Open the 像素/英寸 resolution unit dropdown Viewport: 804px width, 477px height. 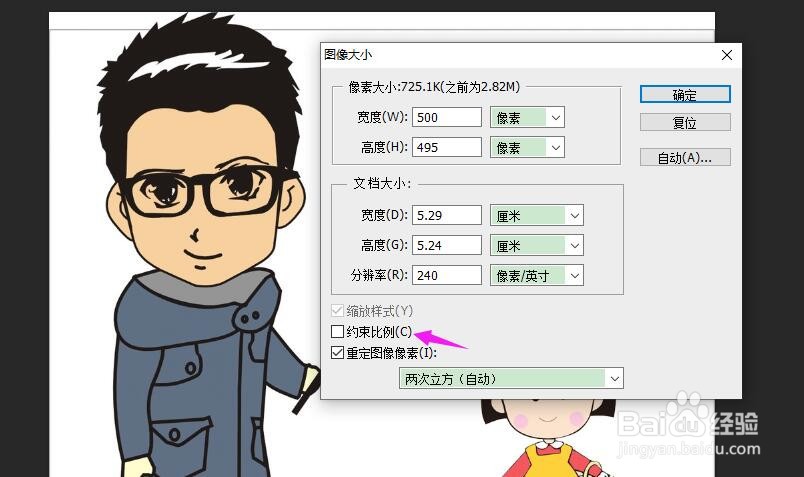point(537,275)
